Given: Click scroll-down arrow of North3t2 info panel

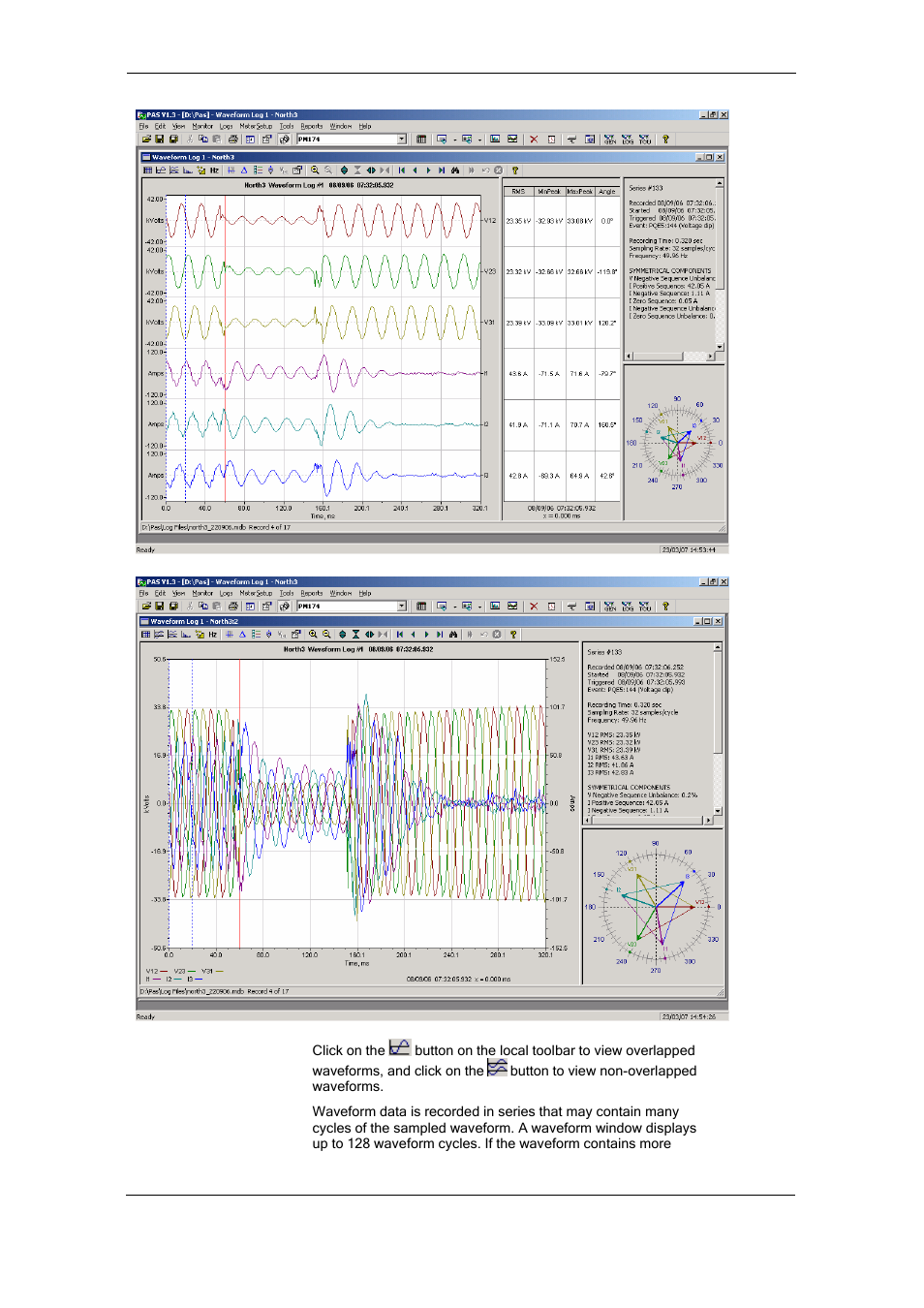Looking at the screenshot, I should pyautogui.click(x=718, y=811).
